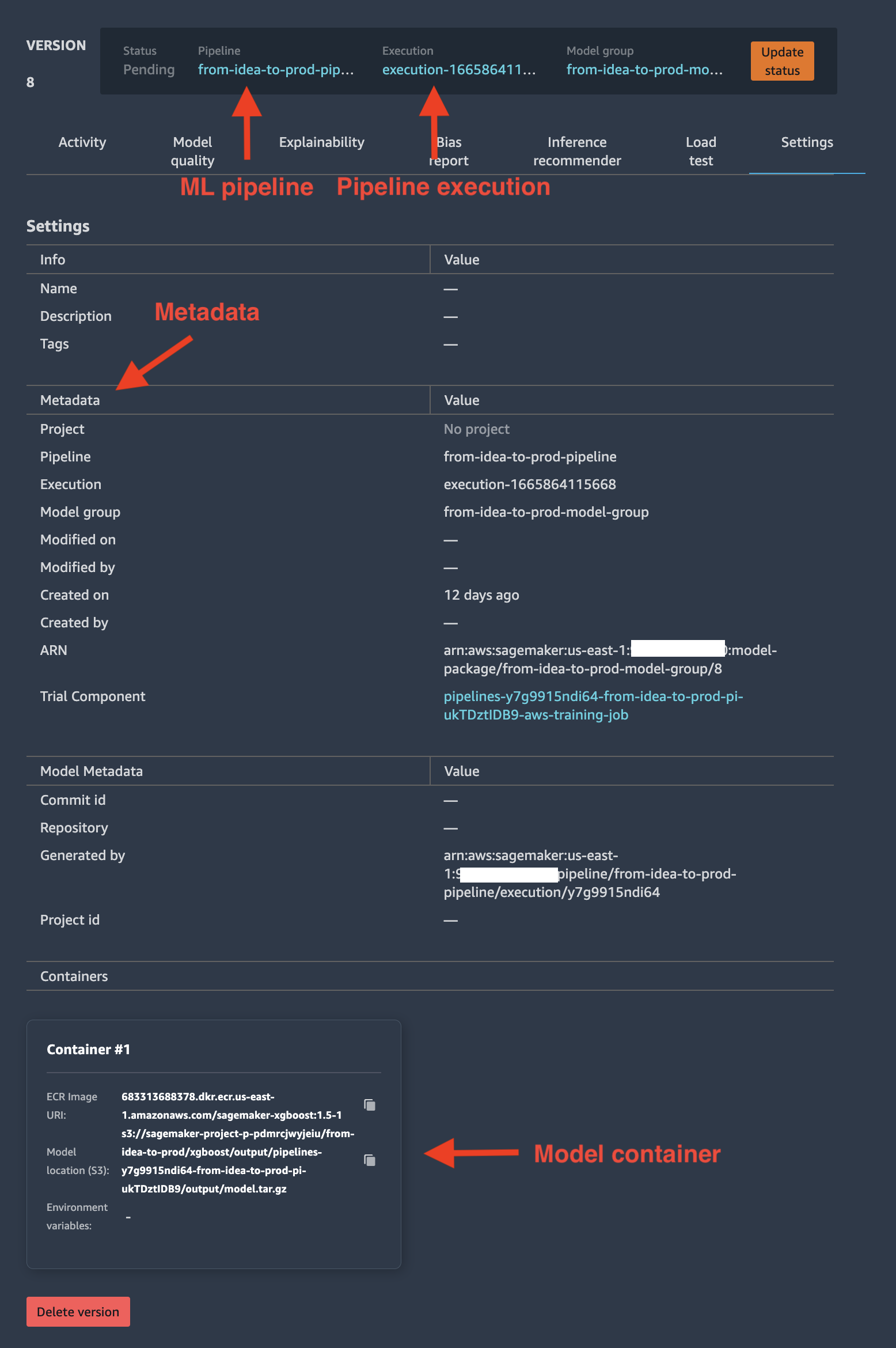Switch to the Model quality tab
Screen dimensions: 896x1348
tap(192, 151)
